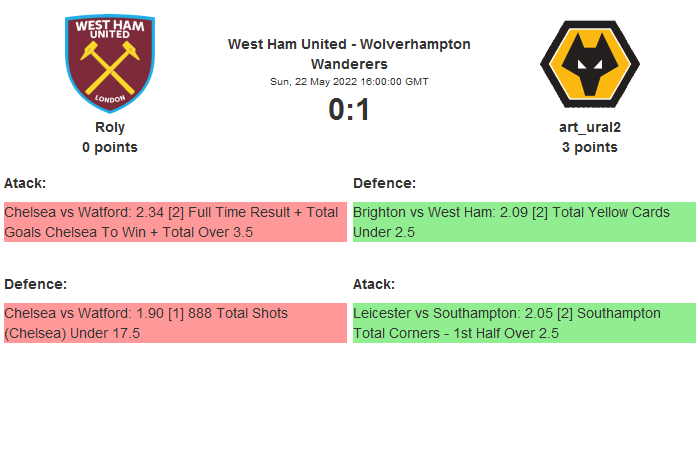Click the Wanderers line of the match title
700x460 pixels.
(x=349, y=63)
